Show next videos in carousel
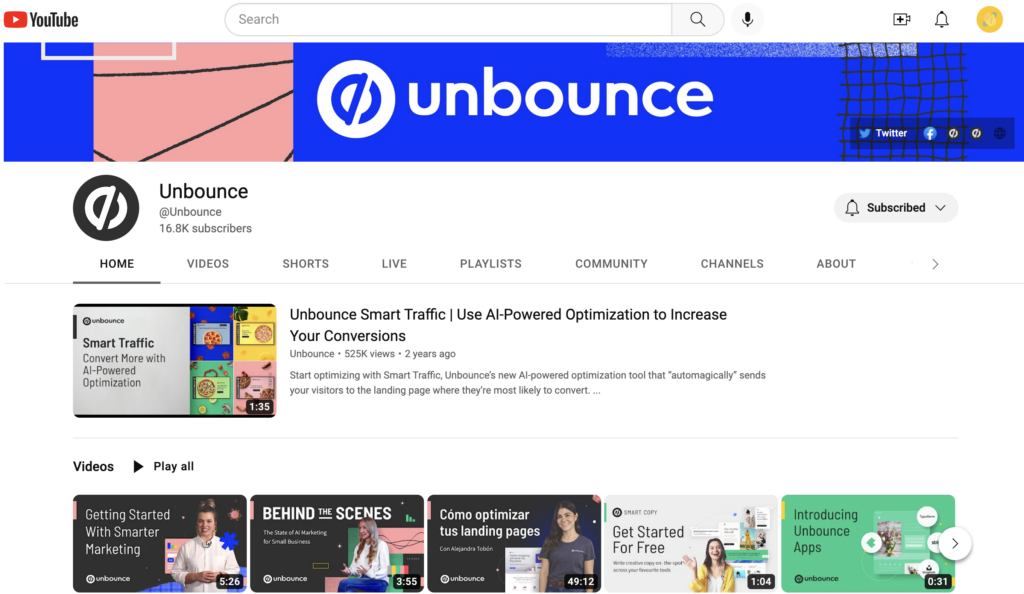This screenshot has width=1024, height=594. 955,543
